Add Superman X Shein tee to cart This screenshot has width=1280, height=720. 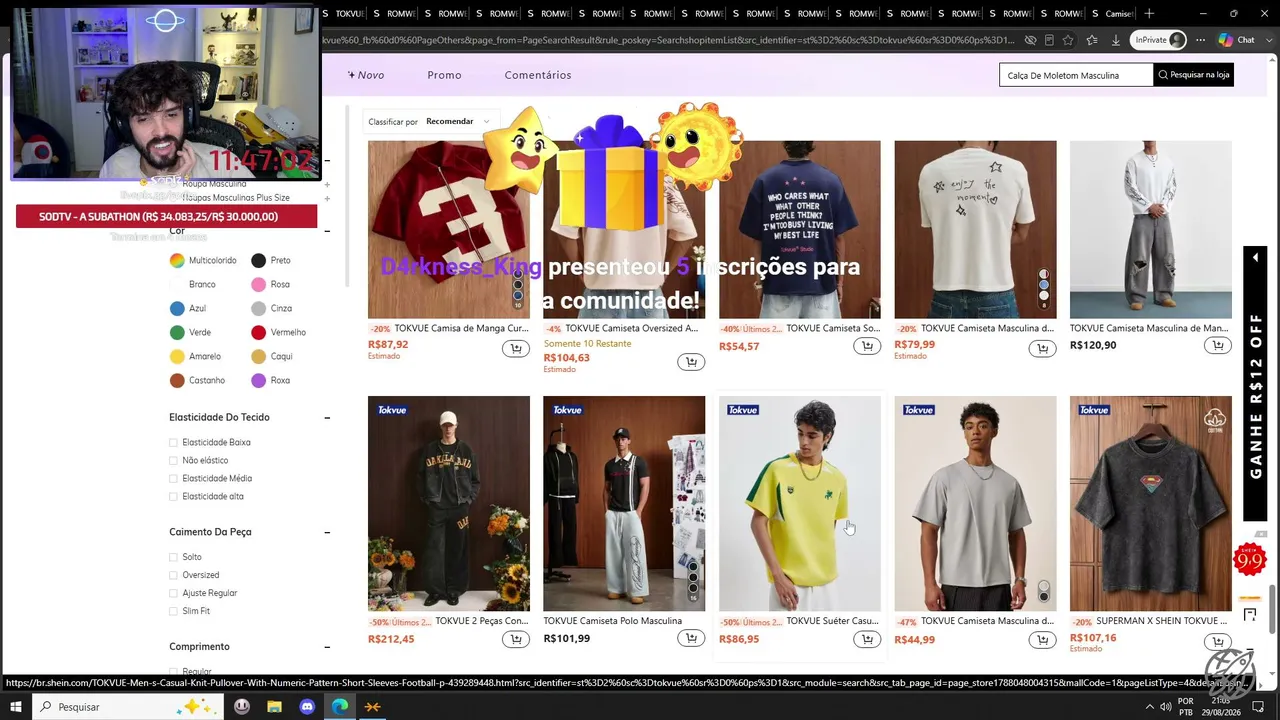coord(1217,641)
